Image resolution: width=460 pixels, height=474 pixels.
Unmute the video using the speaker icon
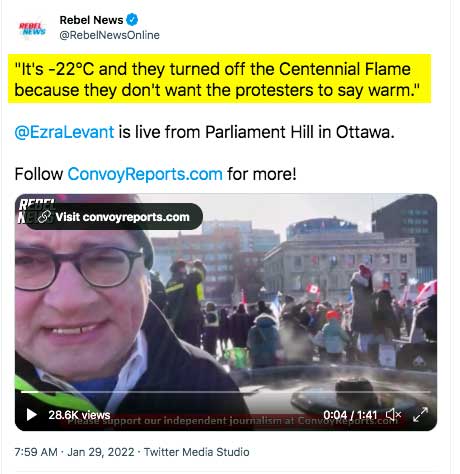coord(393,415)
